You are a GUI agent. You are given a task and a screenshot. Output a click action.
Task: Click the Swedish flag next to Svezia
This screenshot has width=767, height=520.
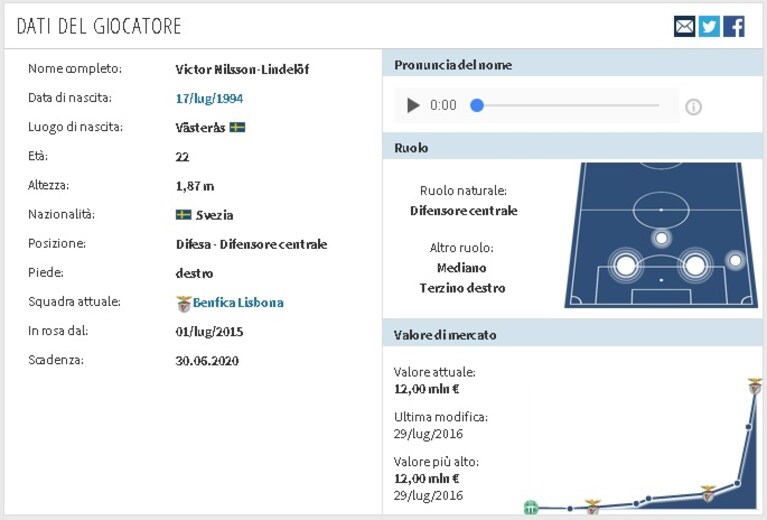[183, 214]
